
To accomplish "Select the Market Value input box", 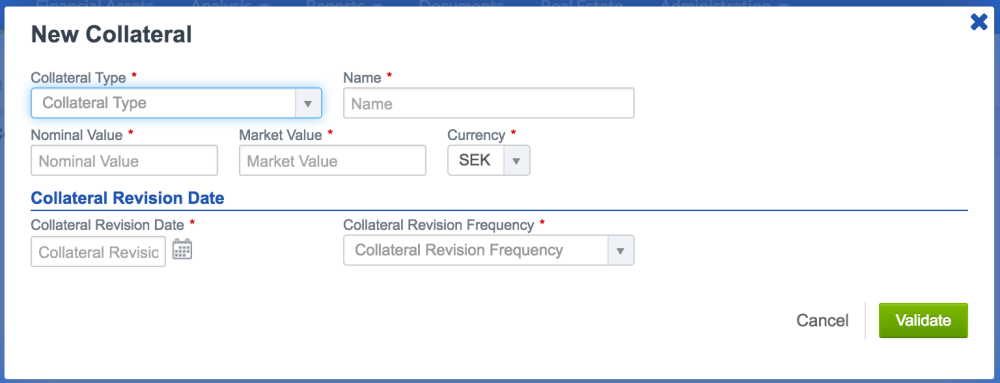I will click(x=332, y=161).
